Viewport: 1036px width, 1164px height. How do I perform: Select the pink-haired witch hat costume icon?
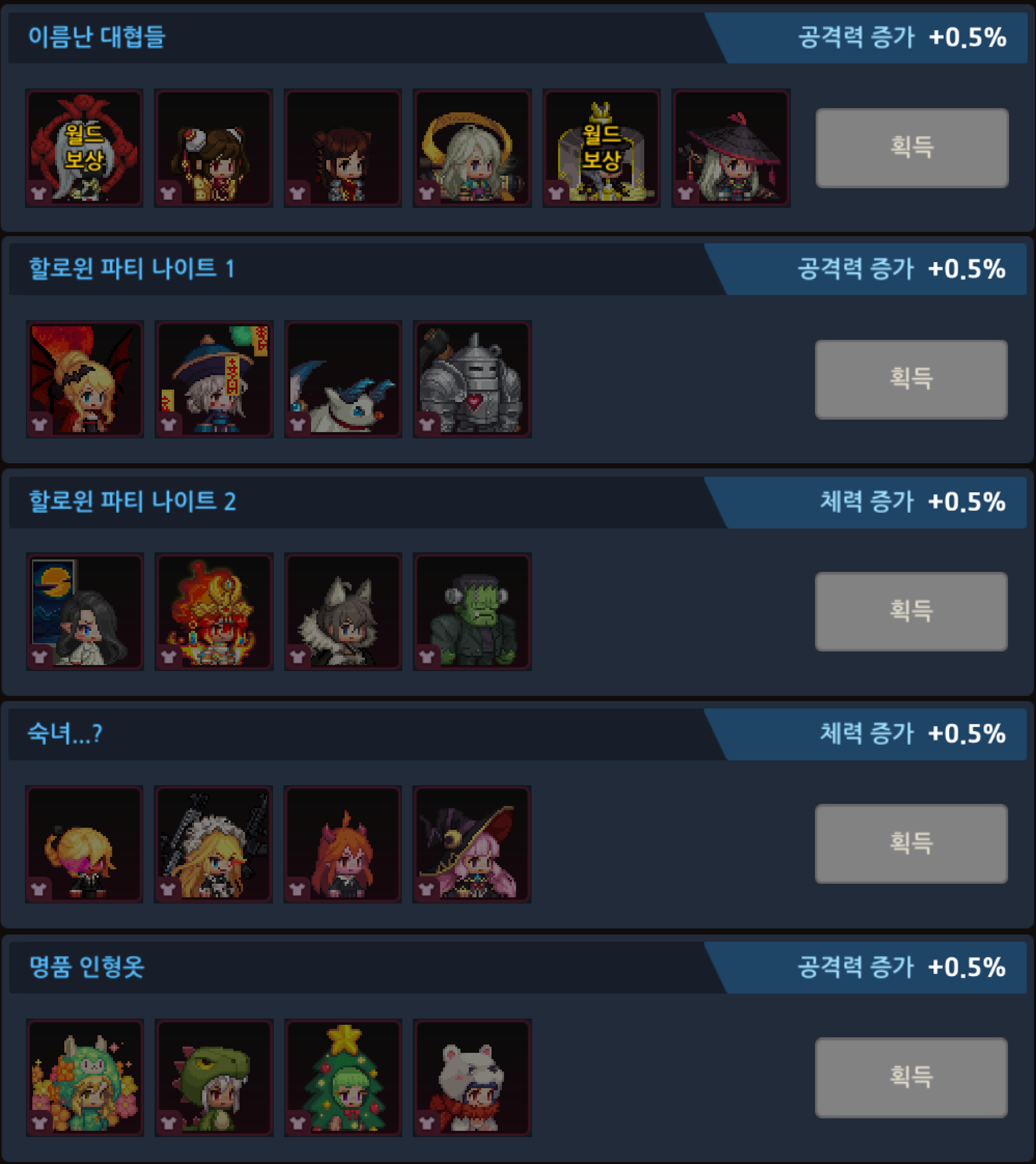tap(472, 844)
